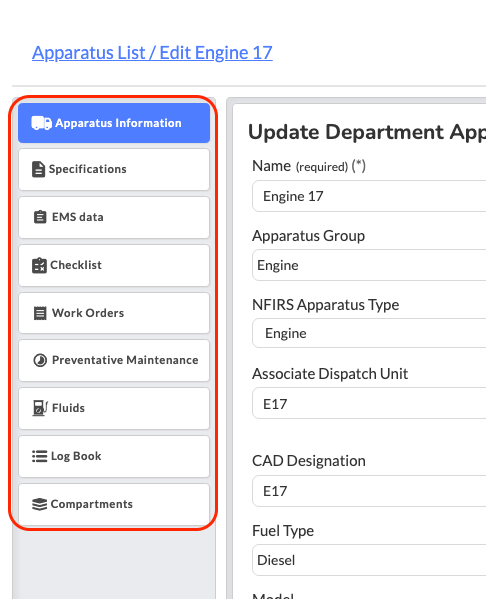Click the Name (required) label
Viewport: 486px width, 599px height.
point(309,166)
